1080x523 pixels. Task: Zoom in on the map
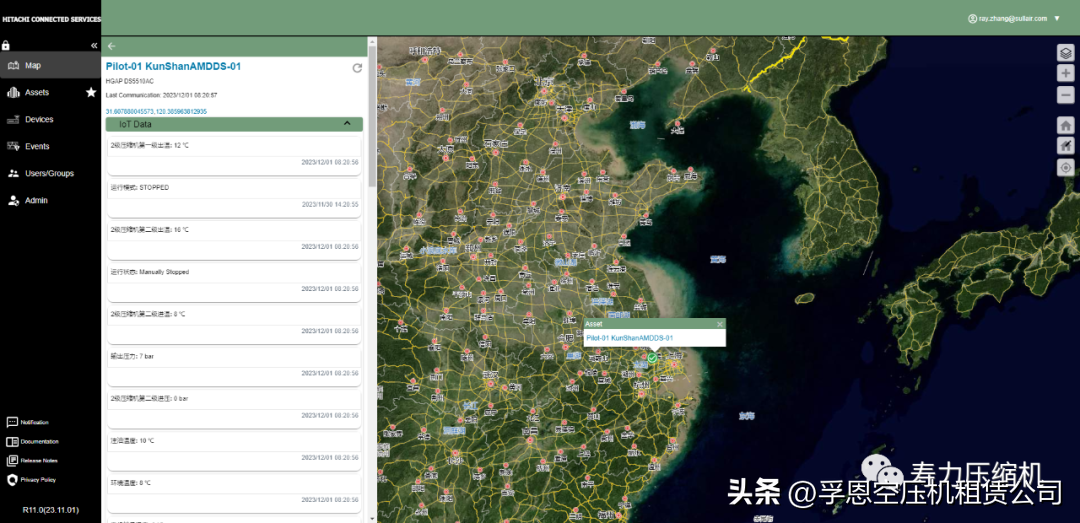point(1066,74)
